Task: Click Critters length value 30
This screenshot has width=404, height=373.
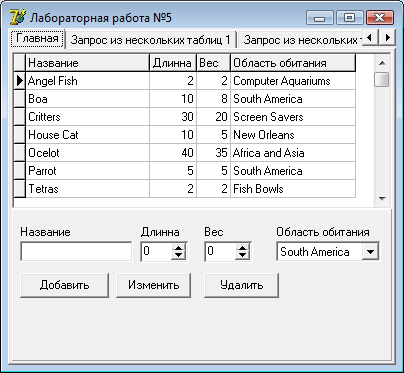Action: 173,117
